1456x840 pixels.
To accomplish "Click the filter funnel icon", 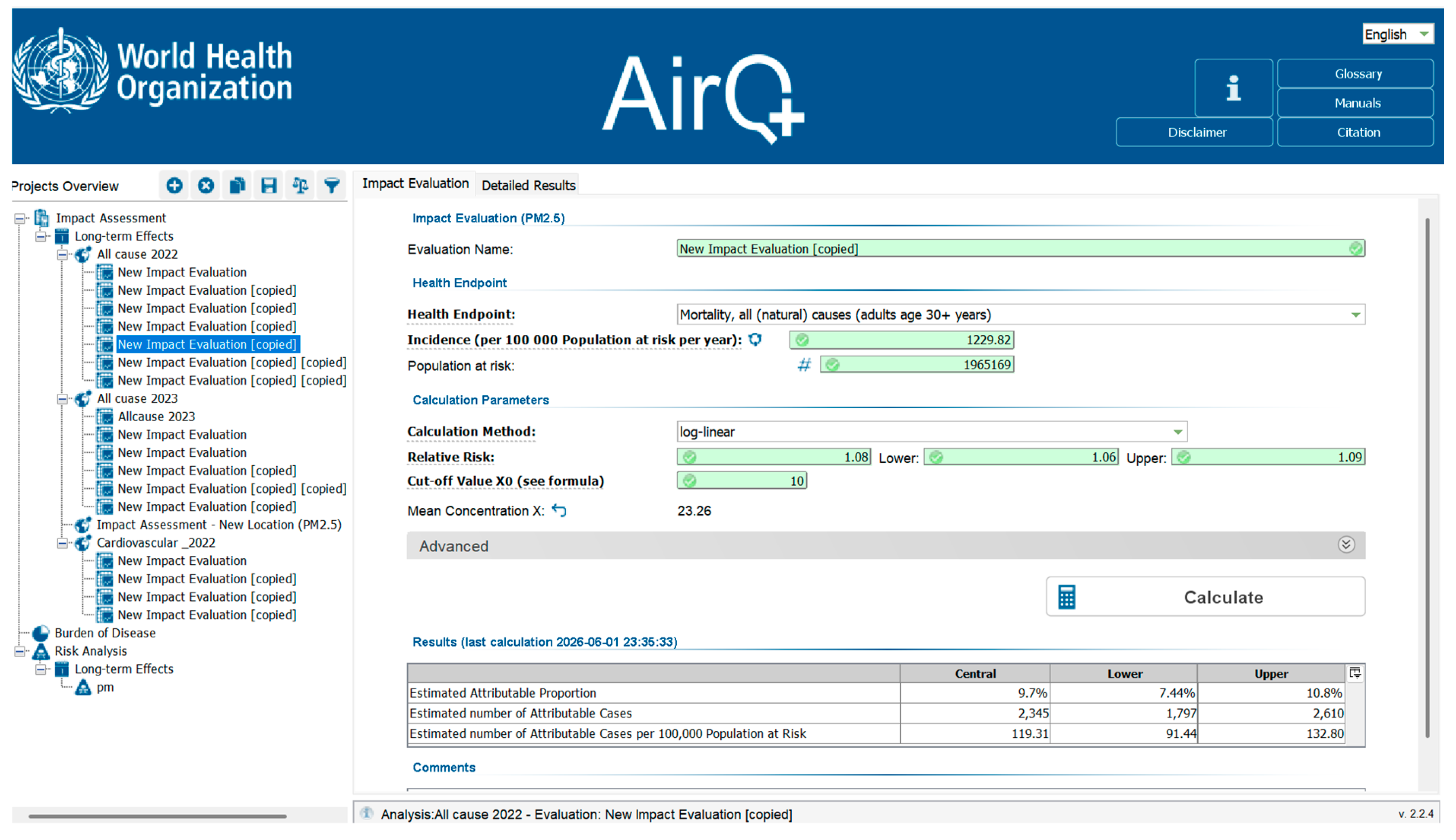I will coord(332,186).
